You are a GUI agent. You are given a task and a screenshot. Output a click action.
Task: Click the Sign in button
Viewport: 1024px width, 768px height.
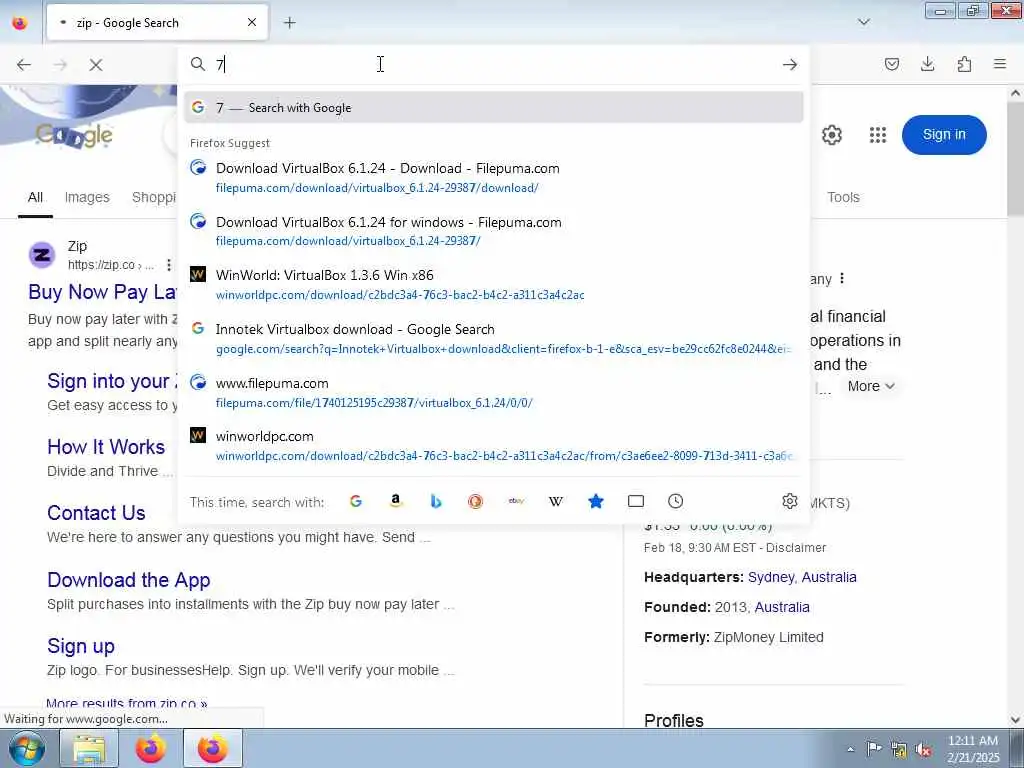point(944,135)
